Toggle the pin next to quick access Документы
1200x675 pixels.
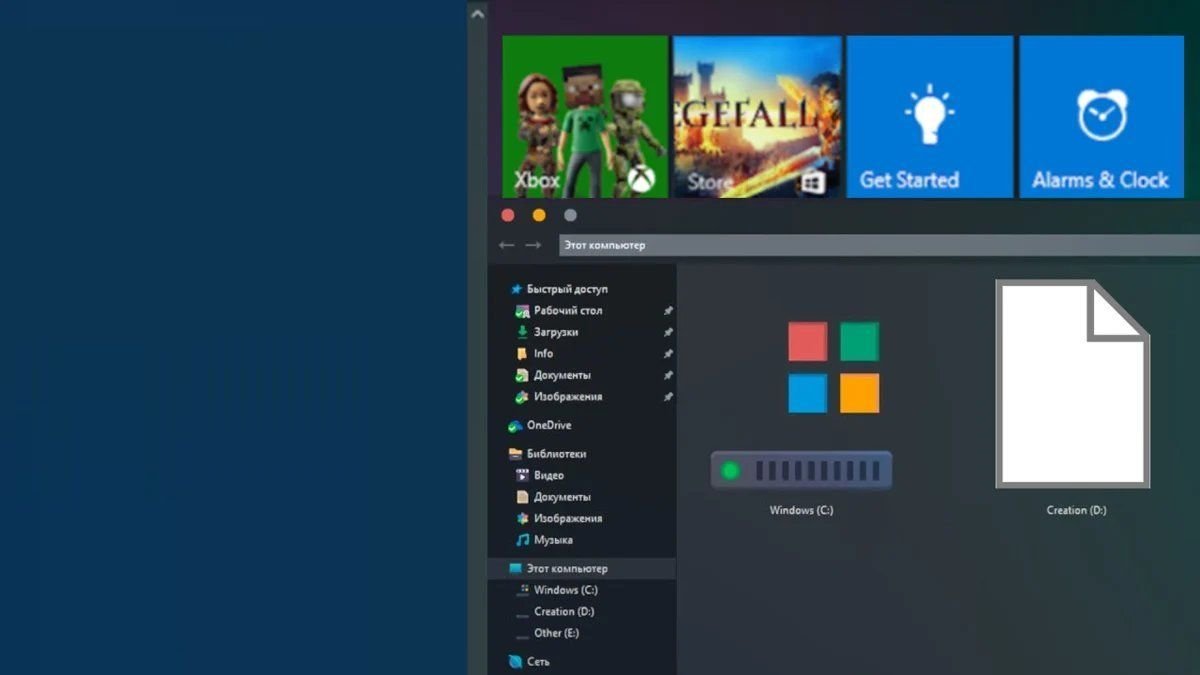pos(668,375)
